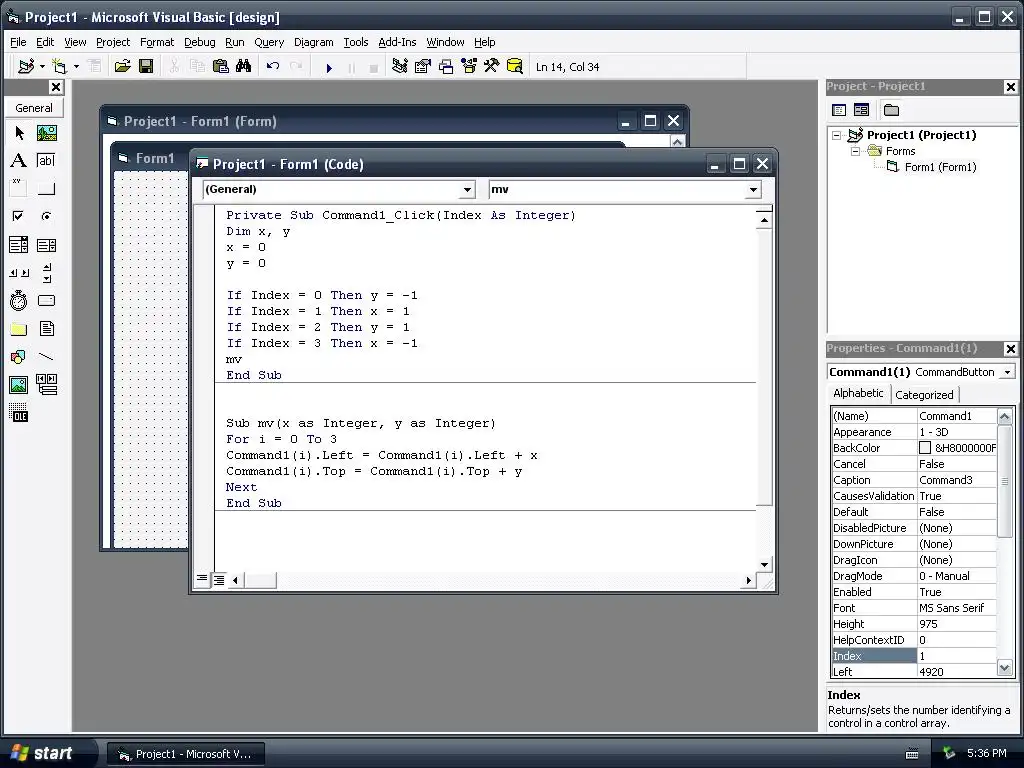The width and height of the screenshot is (1024, 768).
Task: Open the File menu
Action: click(x=18, y=42)
